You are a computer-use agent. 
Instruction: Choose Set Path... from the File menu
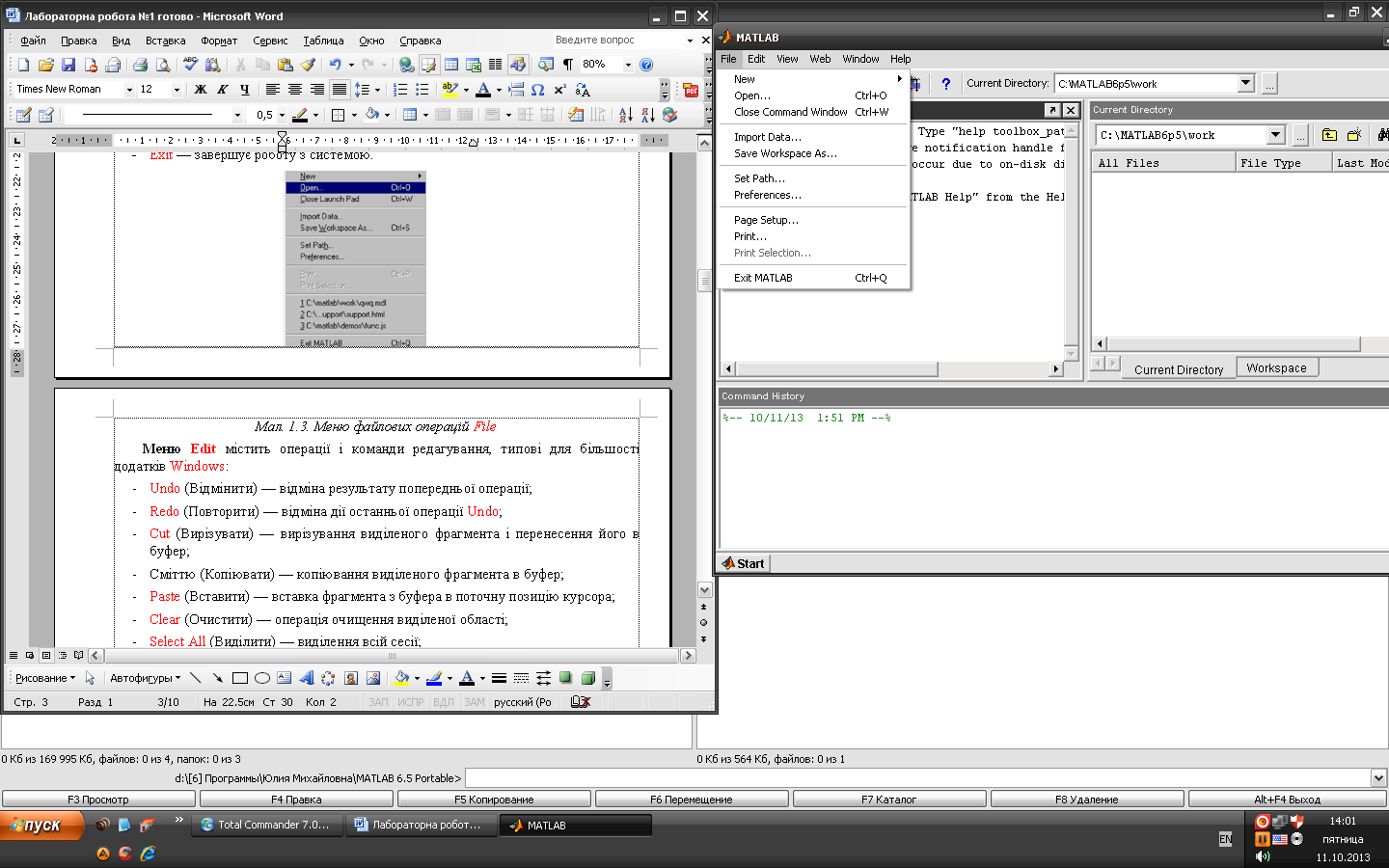[759, 178]
